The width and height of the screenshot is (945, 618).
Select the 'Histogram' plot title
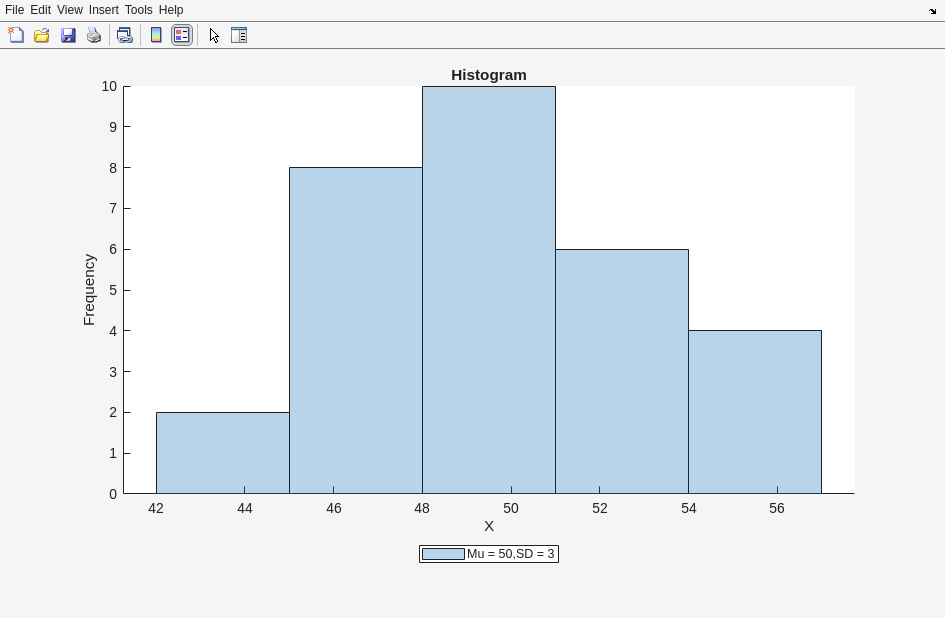[x=488, y=75]
